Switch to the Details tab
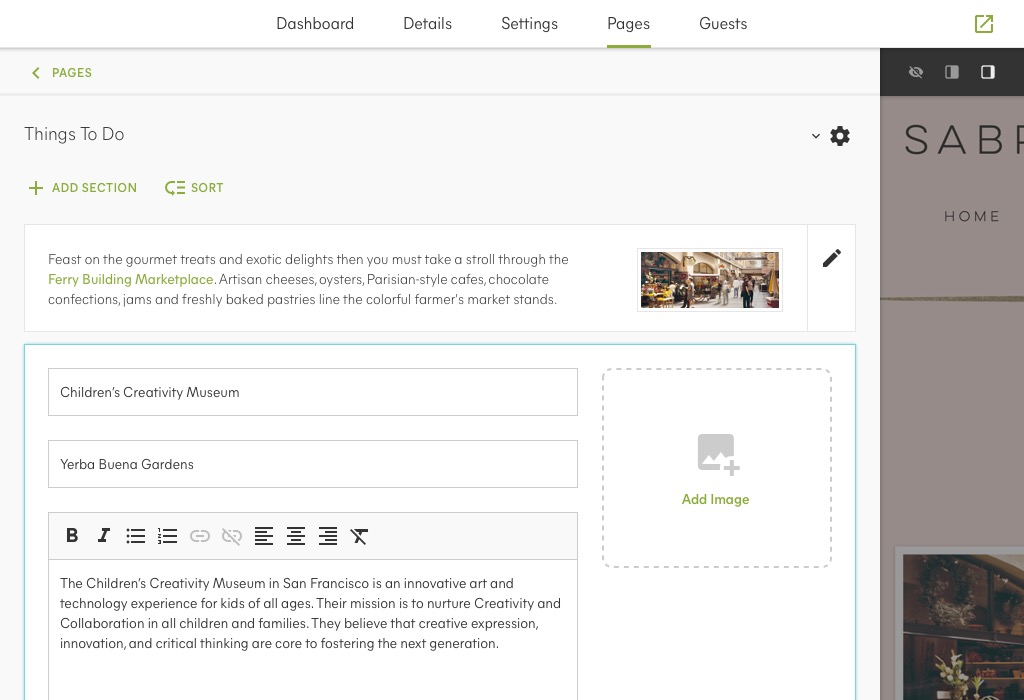This screenshot has width=1024, height=700. pyautogui.click(x=428, y=24)
